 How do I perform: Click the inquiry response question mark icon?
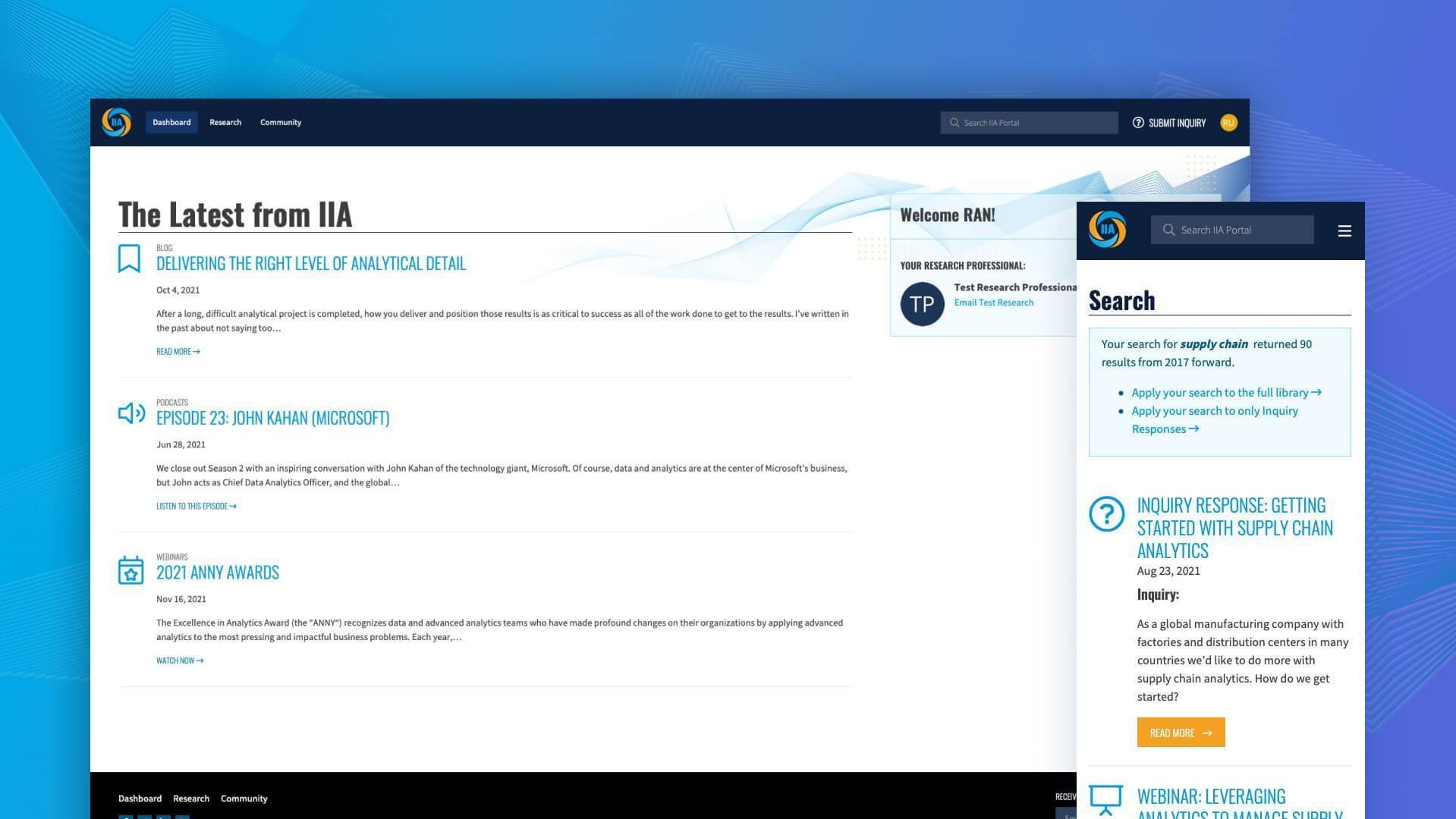point(1106,514)
